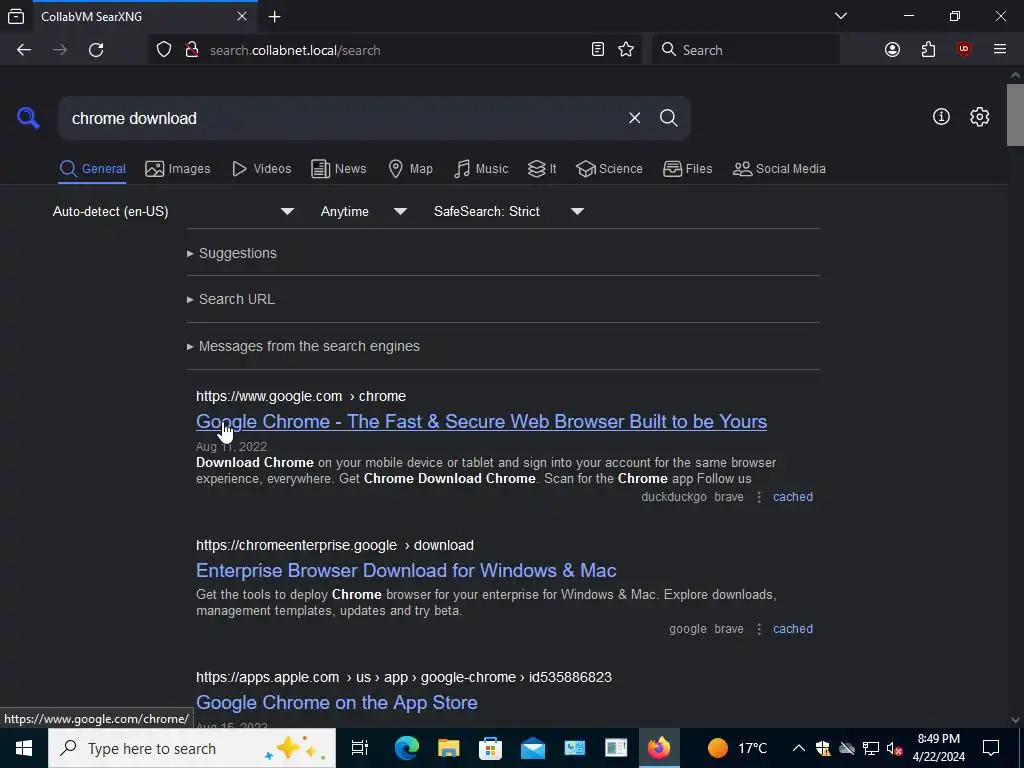The width and height of the screenshot is (1024, 768).
Task: Click the taskbar Type here to search box
Action: 192,748
